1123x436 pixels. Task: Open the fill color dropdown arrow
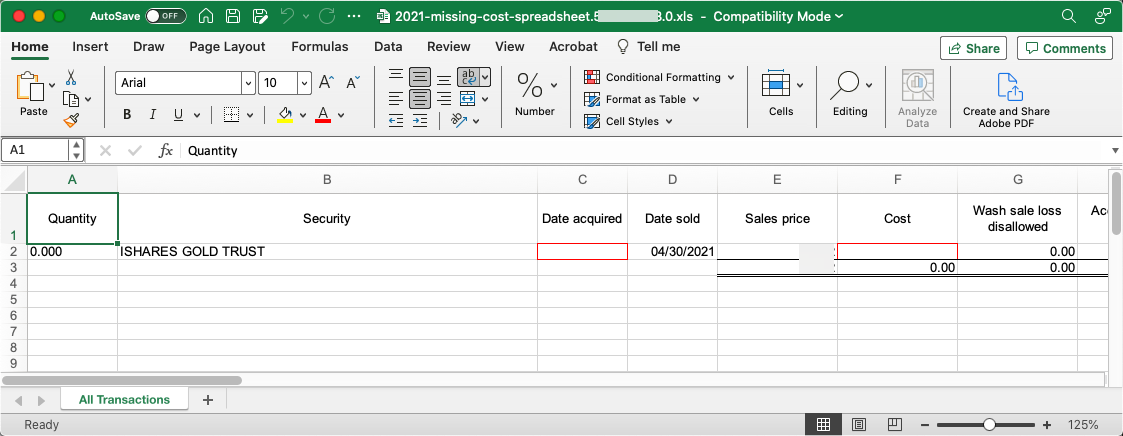point(303,115)
